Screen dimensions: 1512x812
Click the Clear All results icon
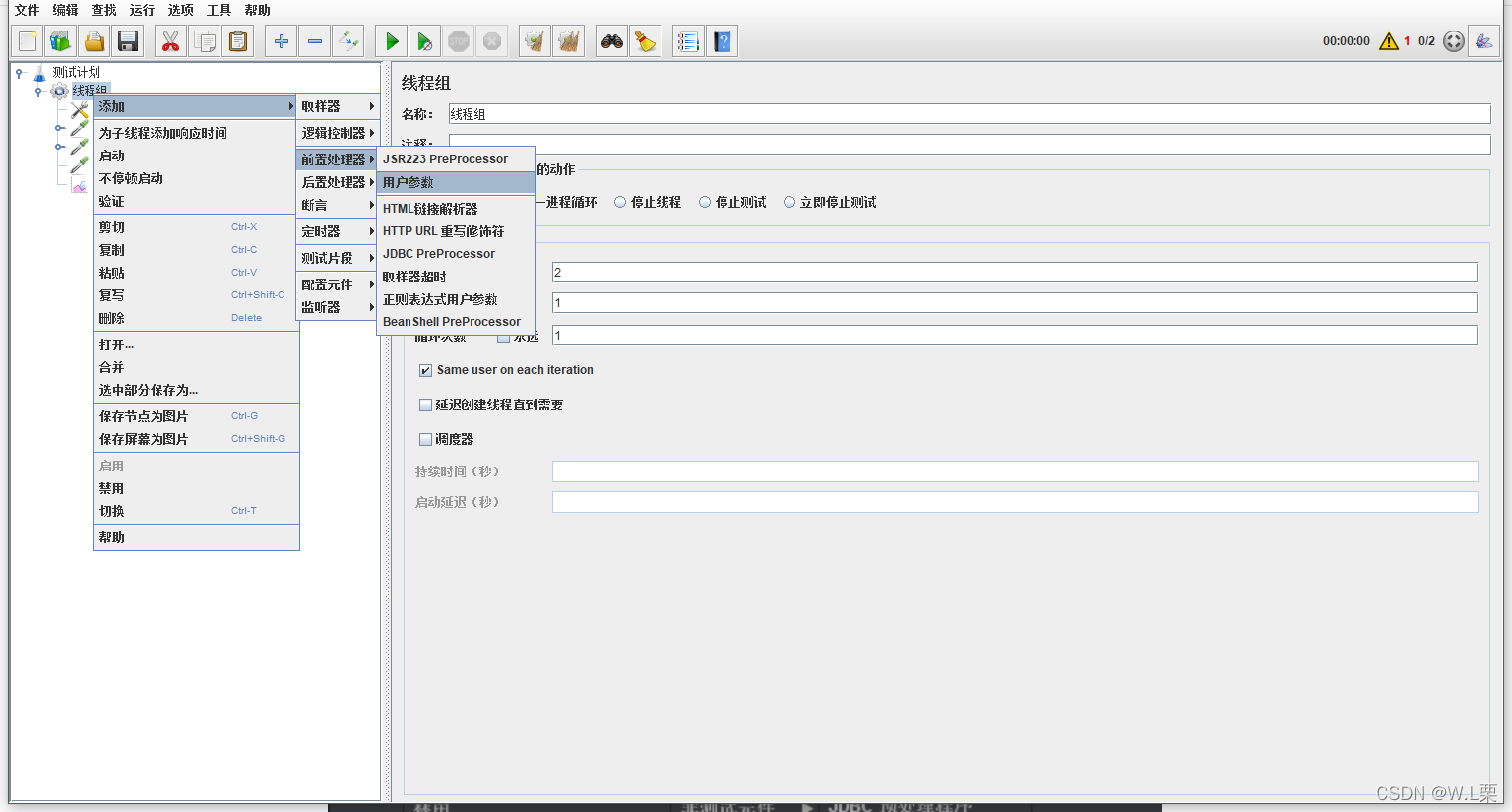coord(569,41)
